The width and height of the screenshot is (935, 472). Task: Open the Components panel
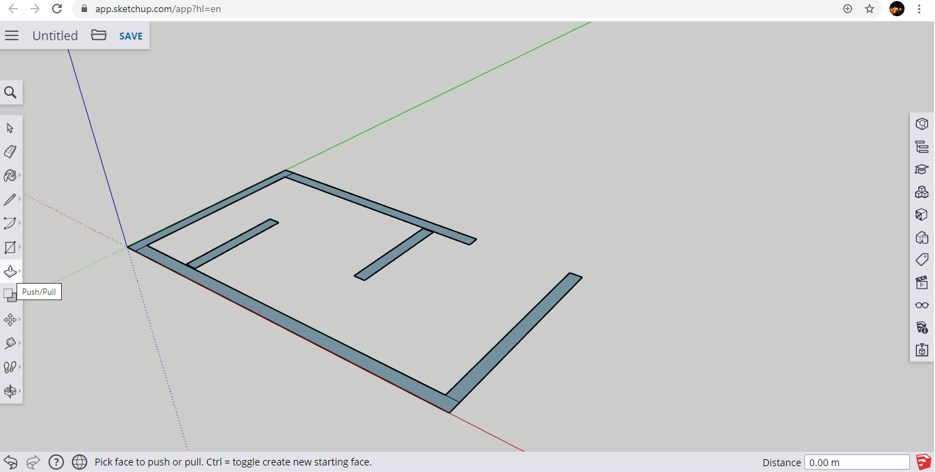922,192
